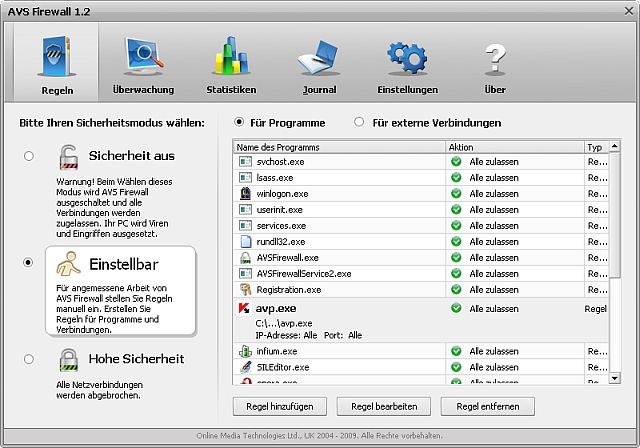640x448 pixels.
Task: Switch to the Einstellungen tab label
Action: [407, 90]
